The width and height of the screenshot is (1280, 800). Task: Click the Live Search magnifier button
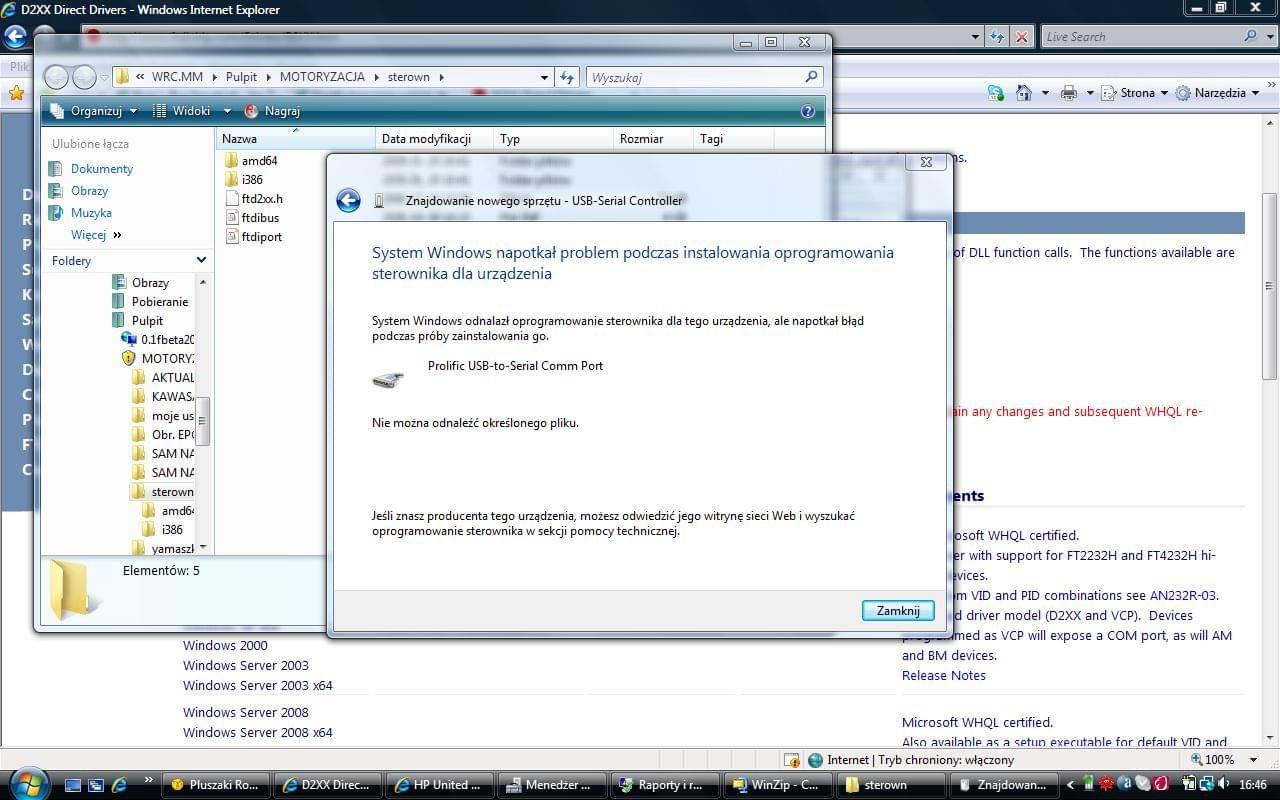1251,36
